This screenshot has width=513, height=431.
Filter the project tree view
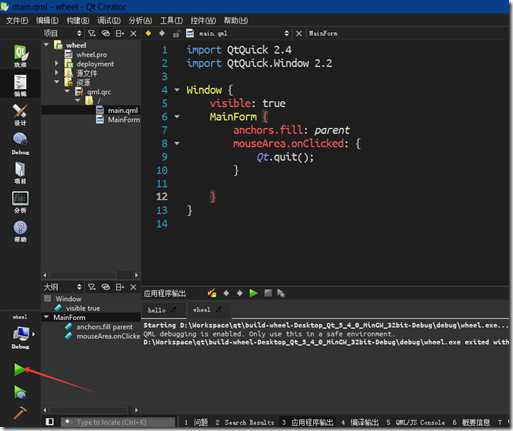(92, 33)
